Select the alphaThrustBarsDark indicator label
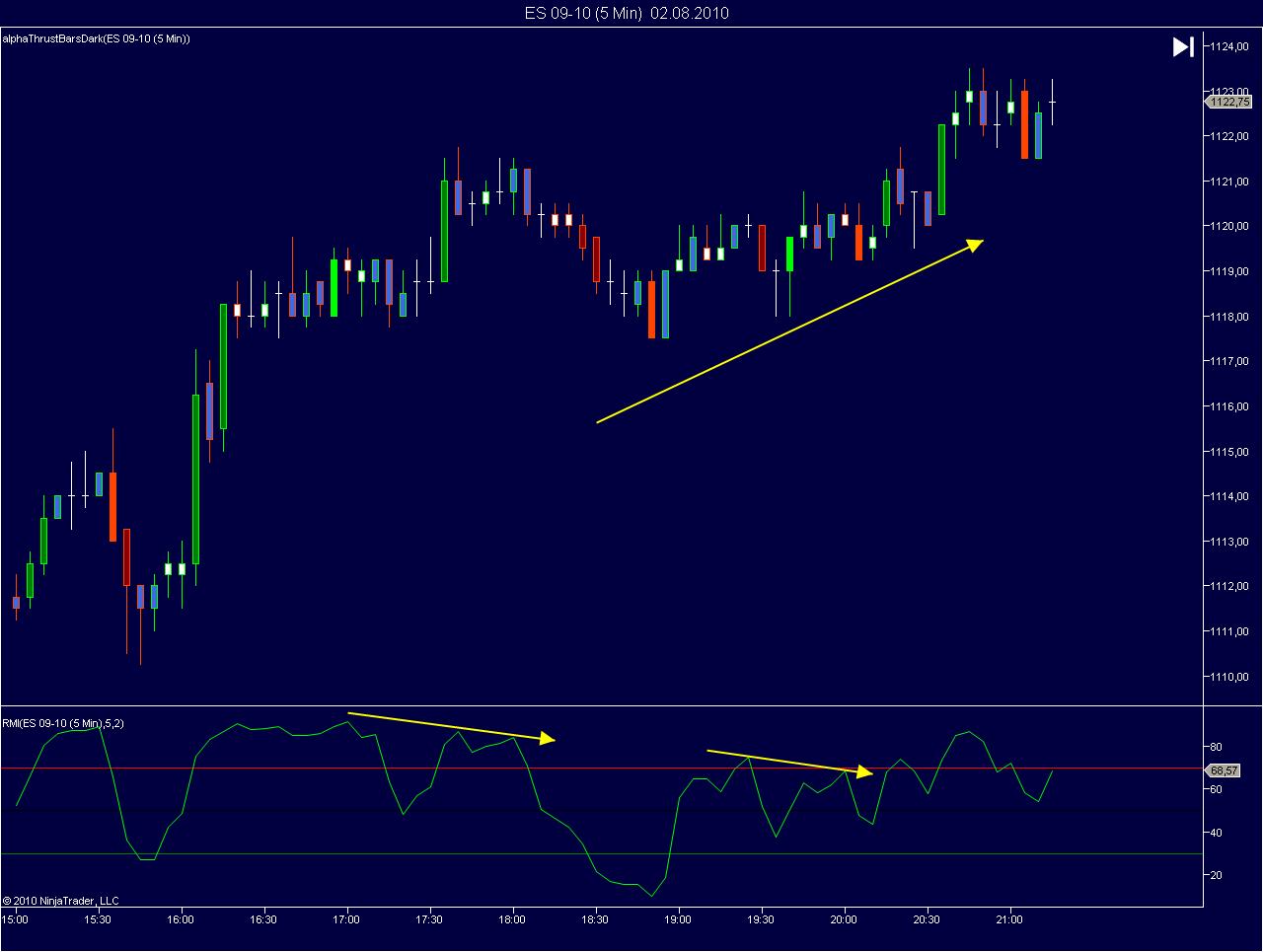The height and width of the screenshot is (952, 1263). click(97, 38)
